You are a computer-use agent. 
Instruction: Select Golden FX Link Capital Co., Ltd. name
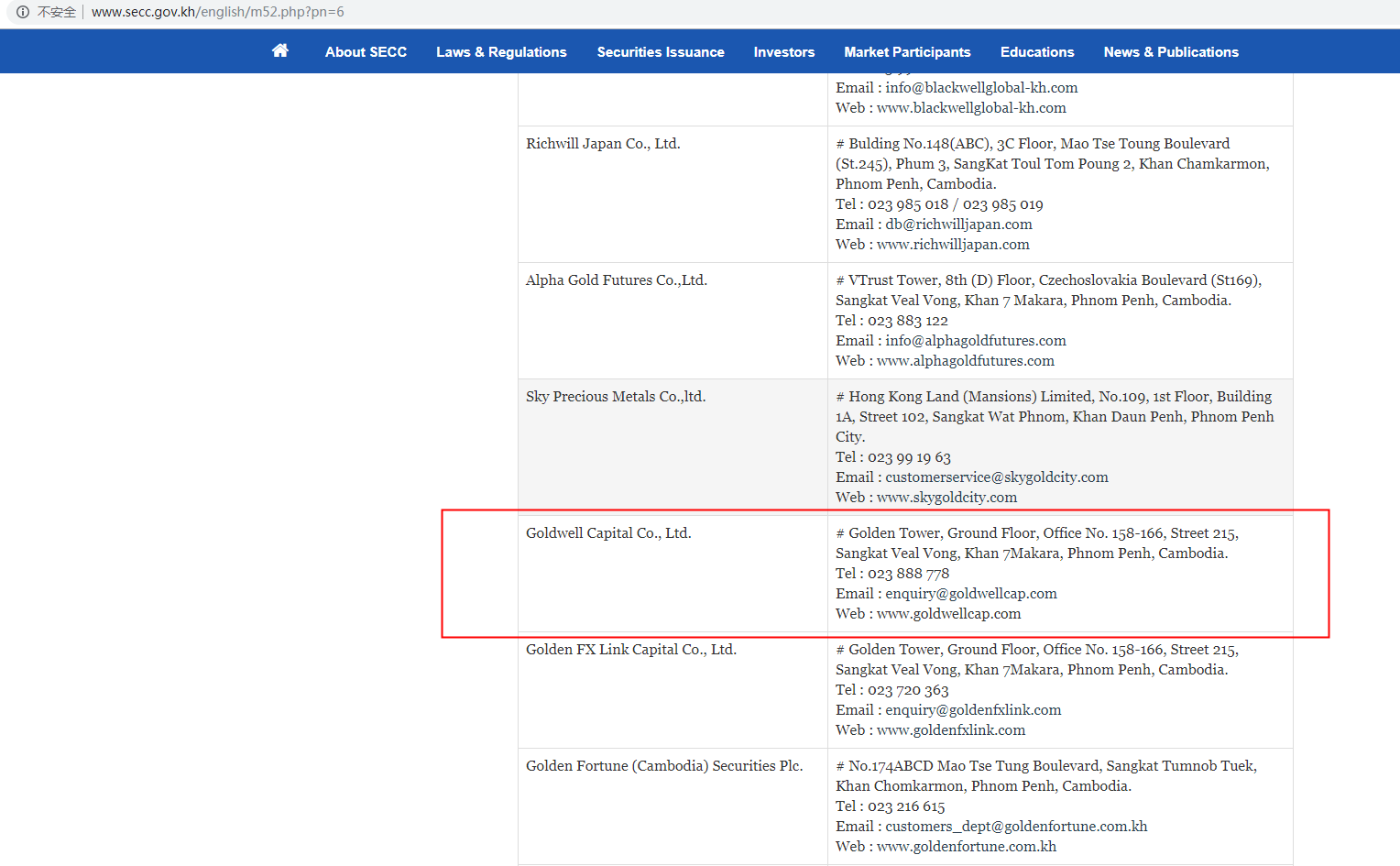(x=631, y=650)
